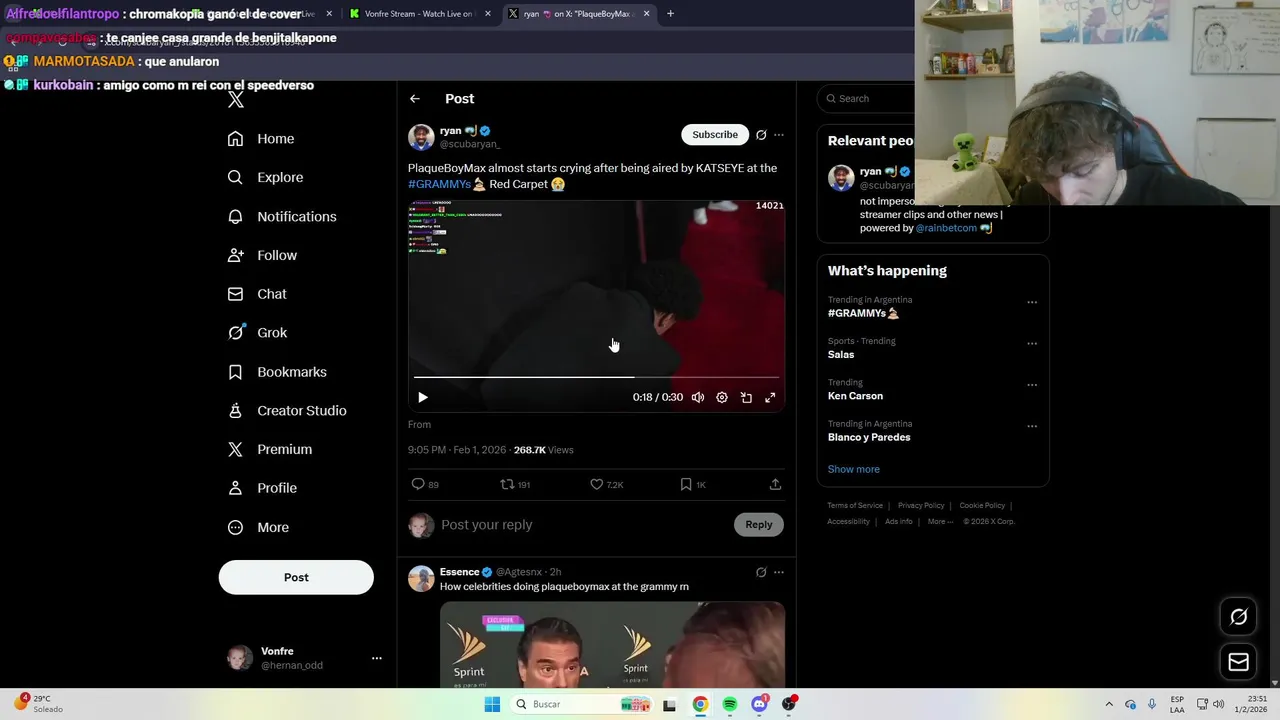Open options for Blanco y Paredes trend
This screenshot has height=720, width=1280.
(x=1032, y=426)
